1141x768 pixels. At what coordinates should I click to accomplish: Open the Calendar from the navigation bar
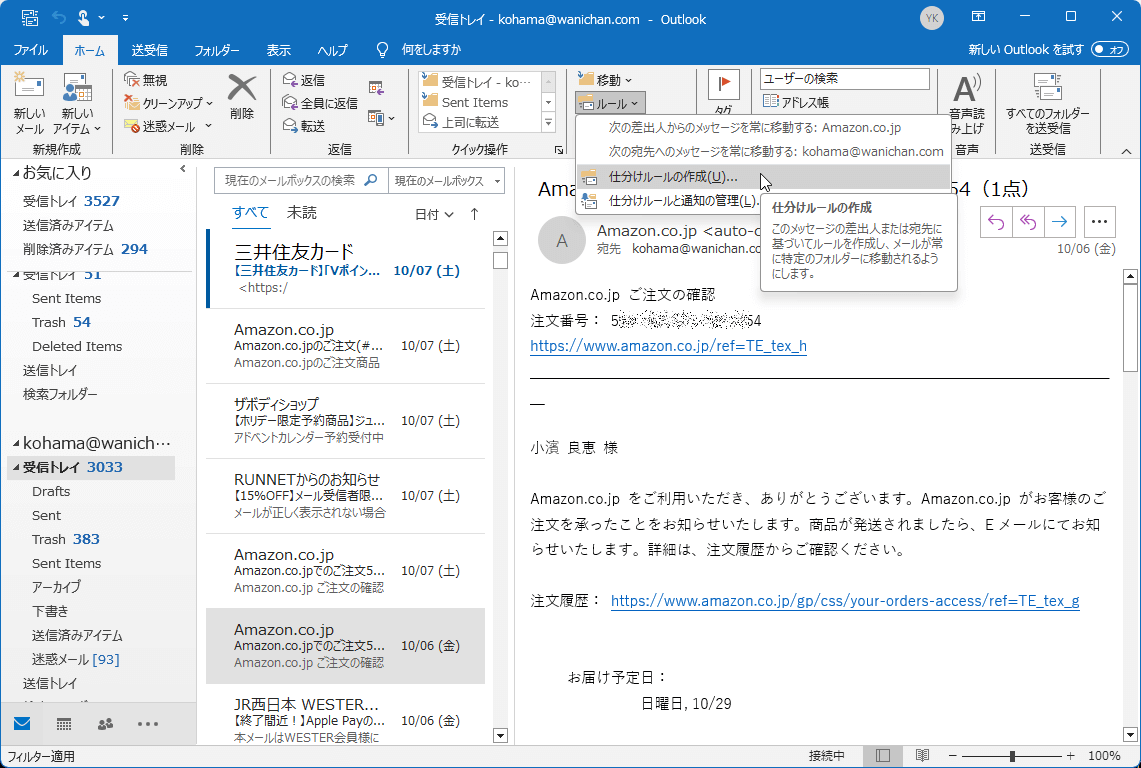click(x=62, y=724)
